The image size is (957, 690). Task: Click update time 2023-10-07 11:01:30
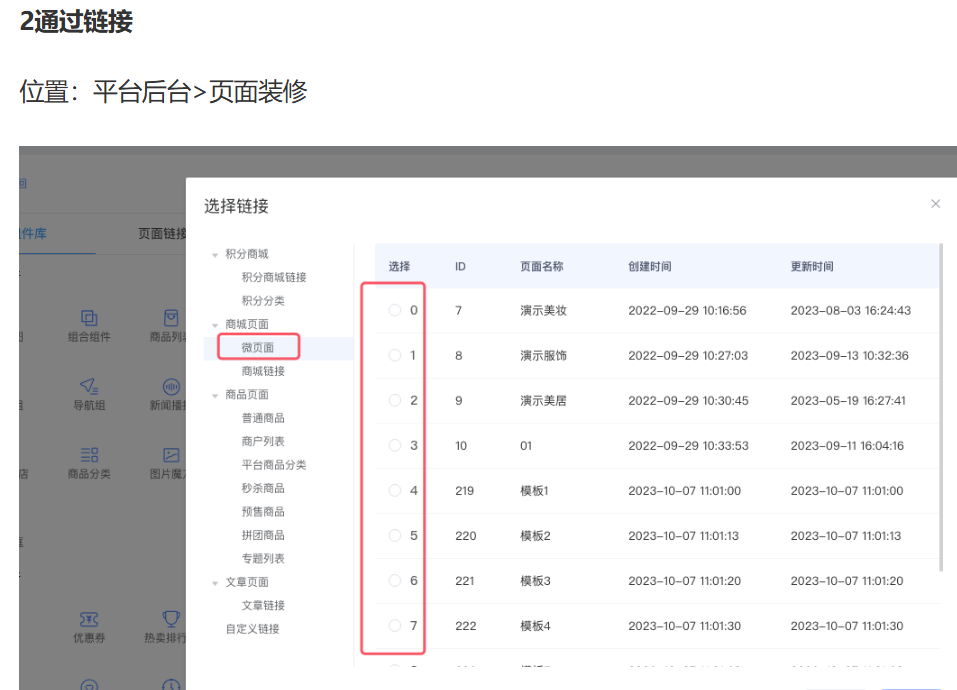pyautogui.click(x=847, y=626)
